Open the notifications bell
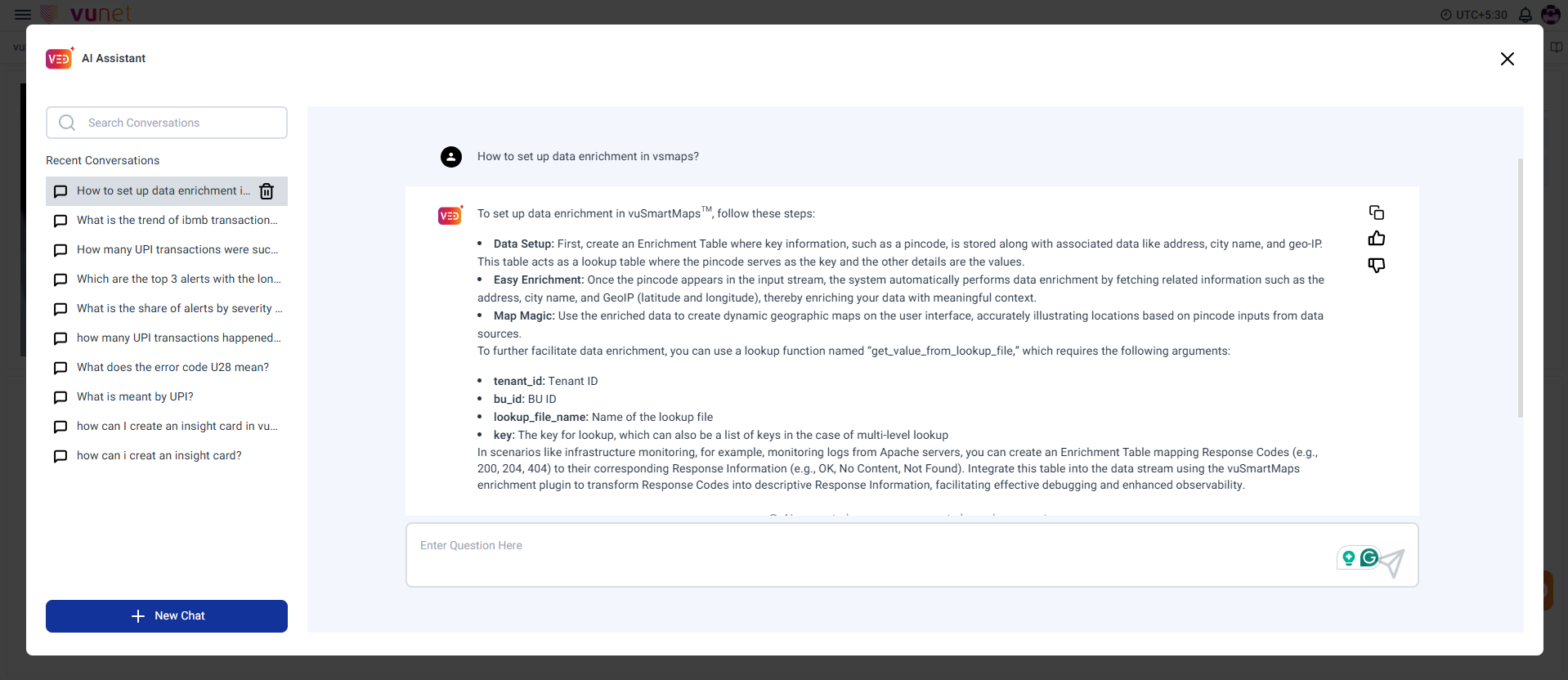 pyautogui.click(x=1525, y=15)
